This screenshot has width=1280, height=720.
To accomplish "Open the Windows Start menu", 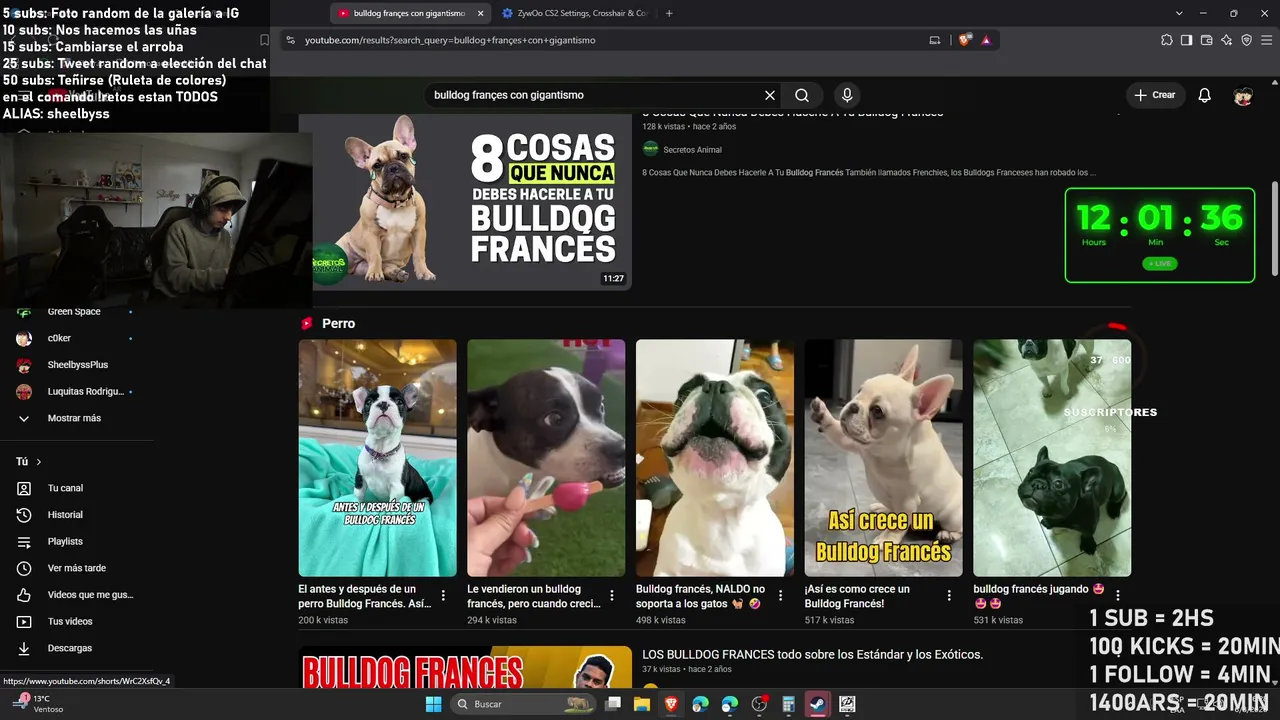I will tap(433, 704).
